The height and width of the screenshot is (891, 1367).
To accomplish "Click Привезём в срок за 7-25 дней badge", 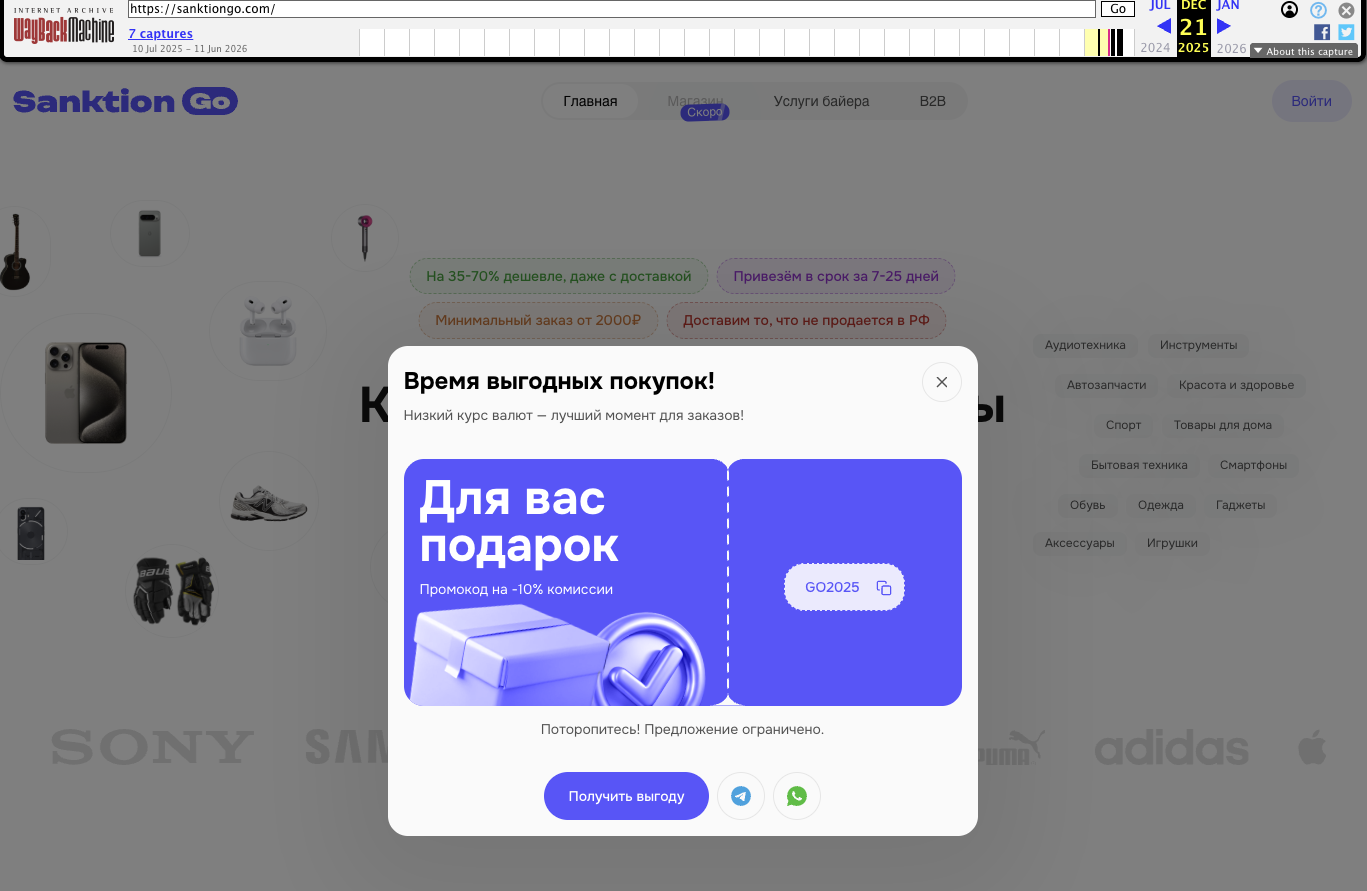I will click(836, 276).
